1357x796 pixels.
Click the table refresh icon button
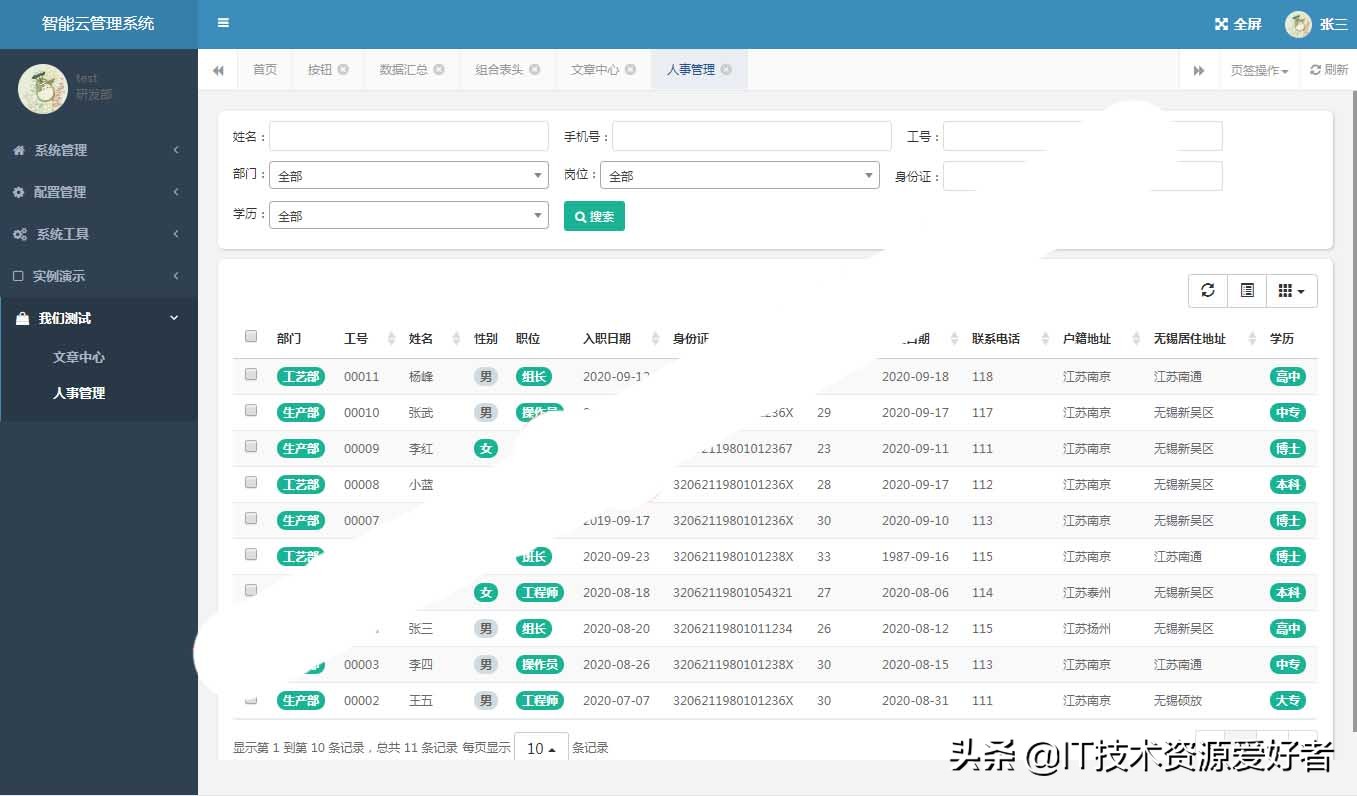(1208, 290)
